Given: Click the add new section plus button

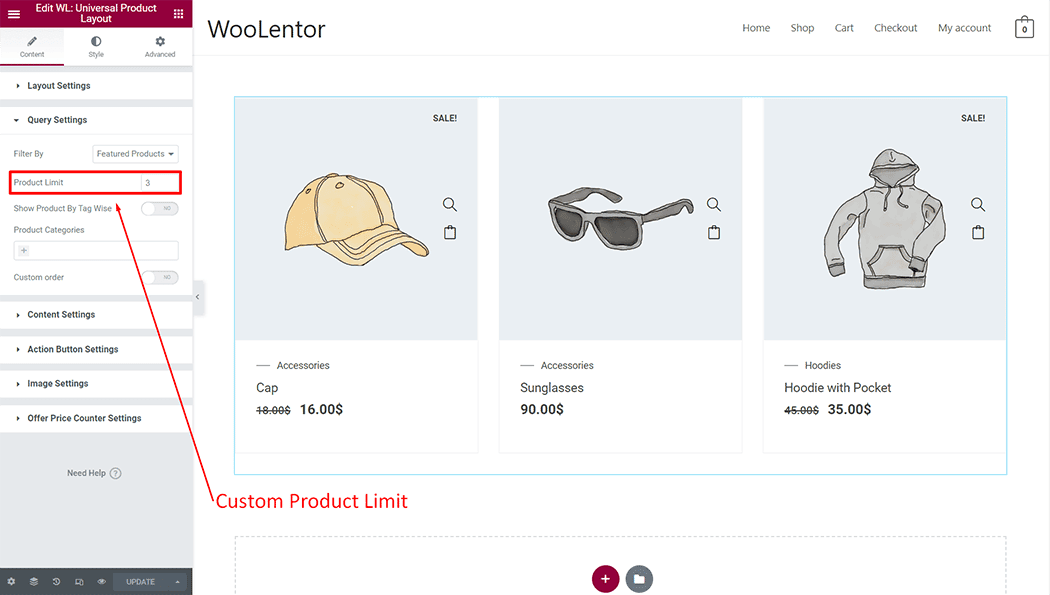Looking at the screenshot, I should (x=605, y=579).
